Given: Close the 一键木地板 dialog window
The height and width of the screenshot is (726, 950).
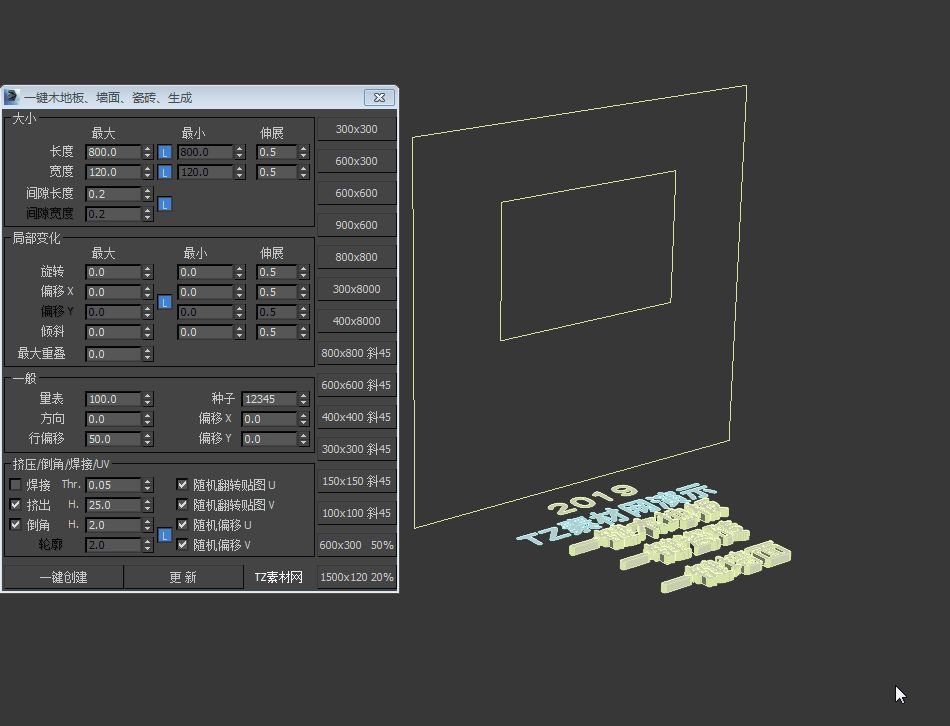Looking at the screenshot, I should pyautogui.click(x=380, y=97).
